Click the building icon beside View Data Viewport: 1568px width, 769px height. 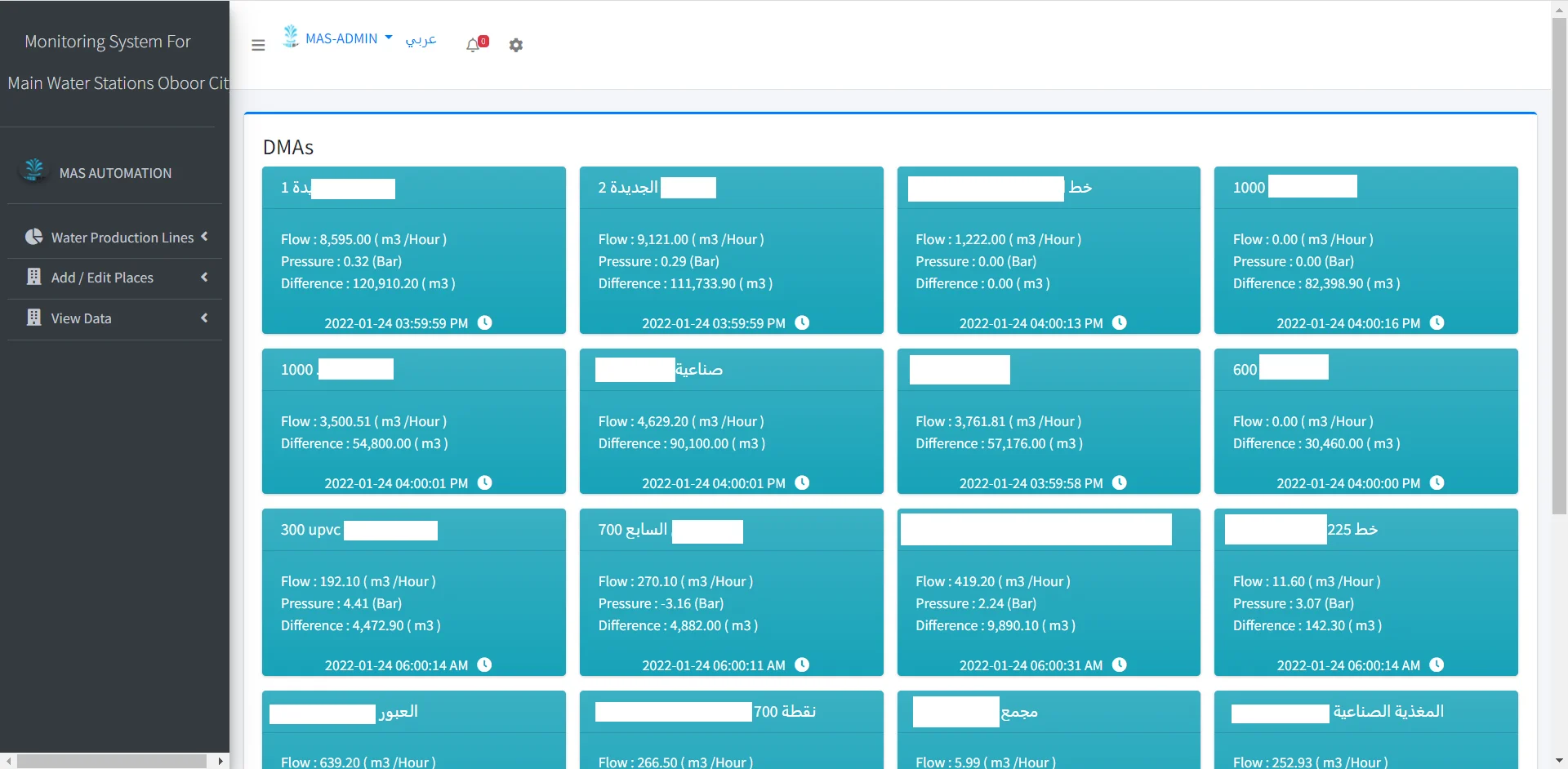click(x=33, y=317)
